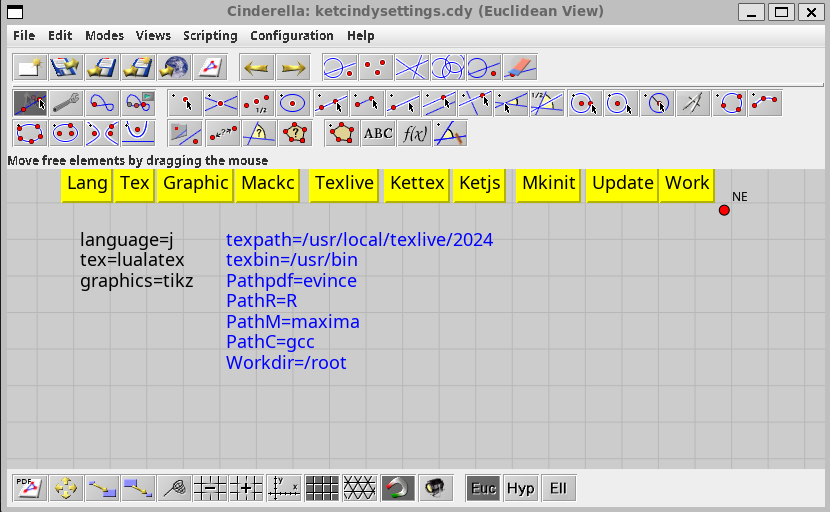The width and height of the screenshot is (830, 512).
Task: Switch to Ell elliptic geometry
Action: click(558, 488)
